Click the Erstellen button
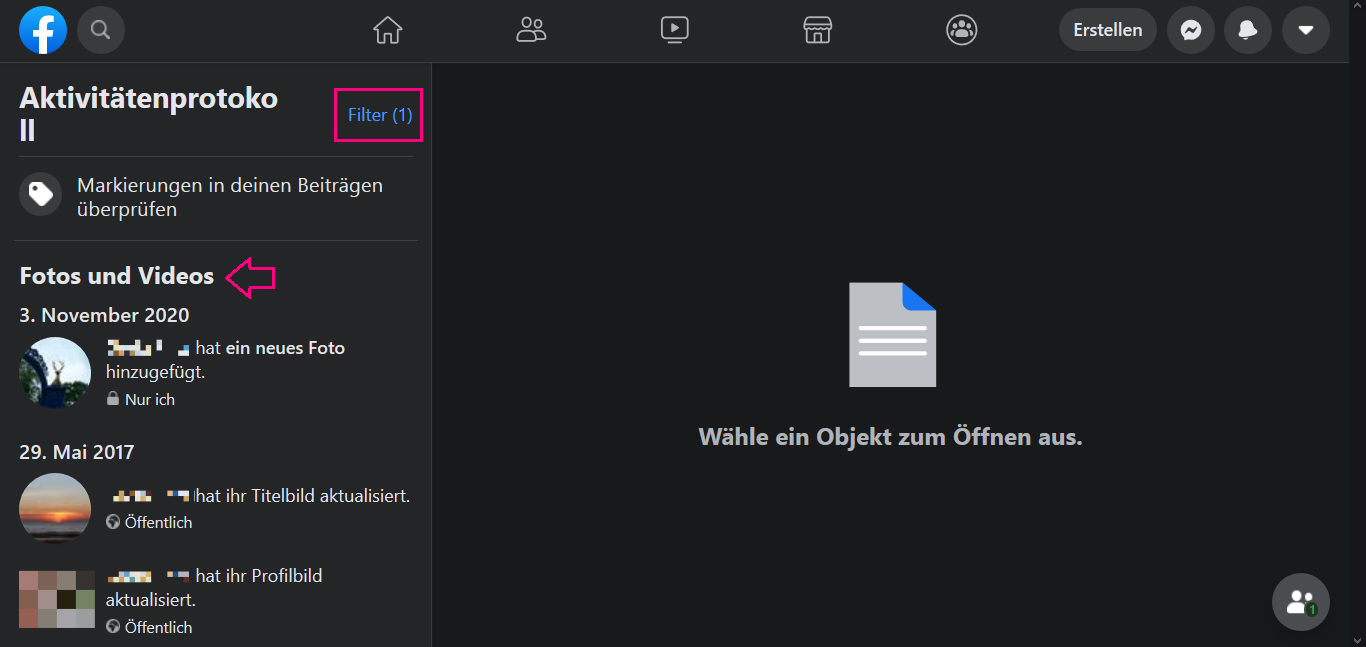Screen dimensions: 1366x647 coord(1107,30)
